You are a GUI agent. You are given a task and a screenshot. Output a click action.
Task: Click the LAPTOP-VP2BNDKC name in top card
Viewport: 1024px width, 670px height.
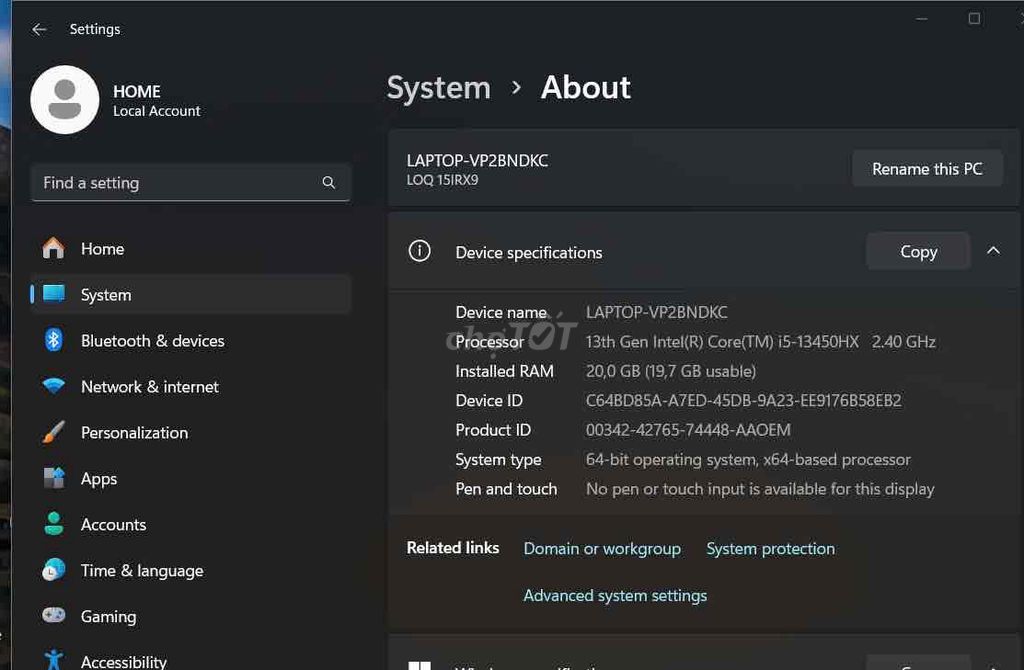(477, 161)
